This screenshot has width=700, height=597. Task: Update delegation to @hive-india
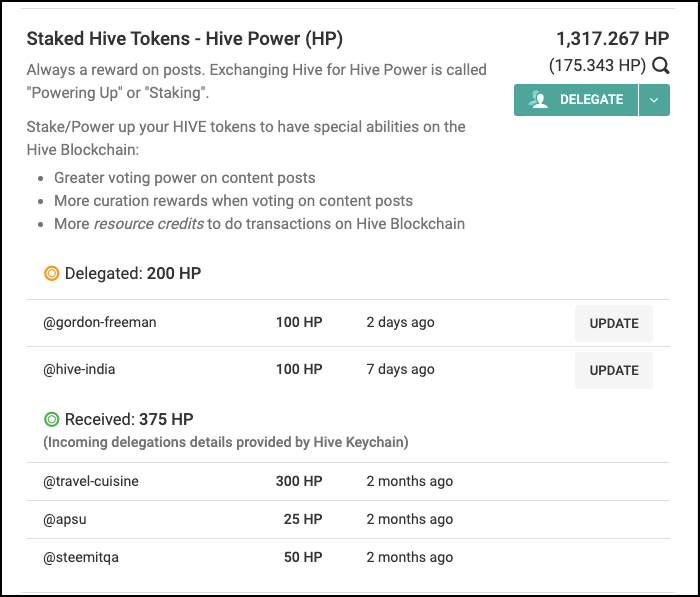(x=614, y=370)
